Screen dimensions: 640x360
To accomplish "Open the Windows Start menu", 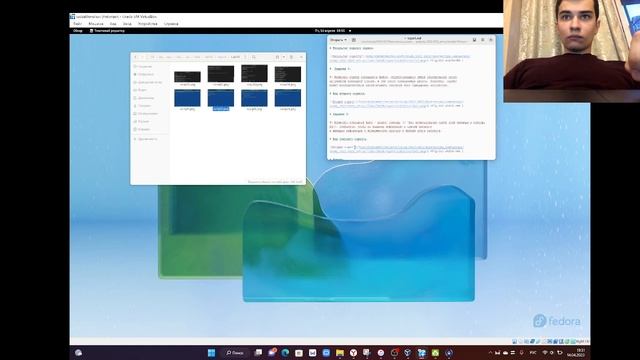I will coord(211,353).
